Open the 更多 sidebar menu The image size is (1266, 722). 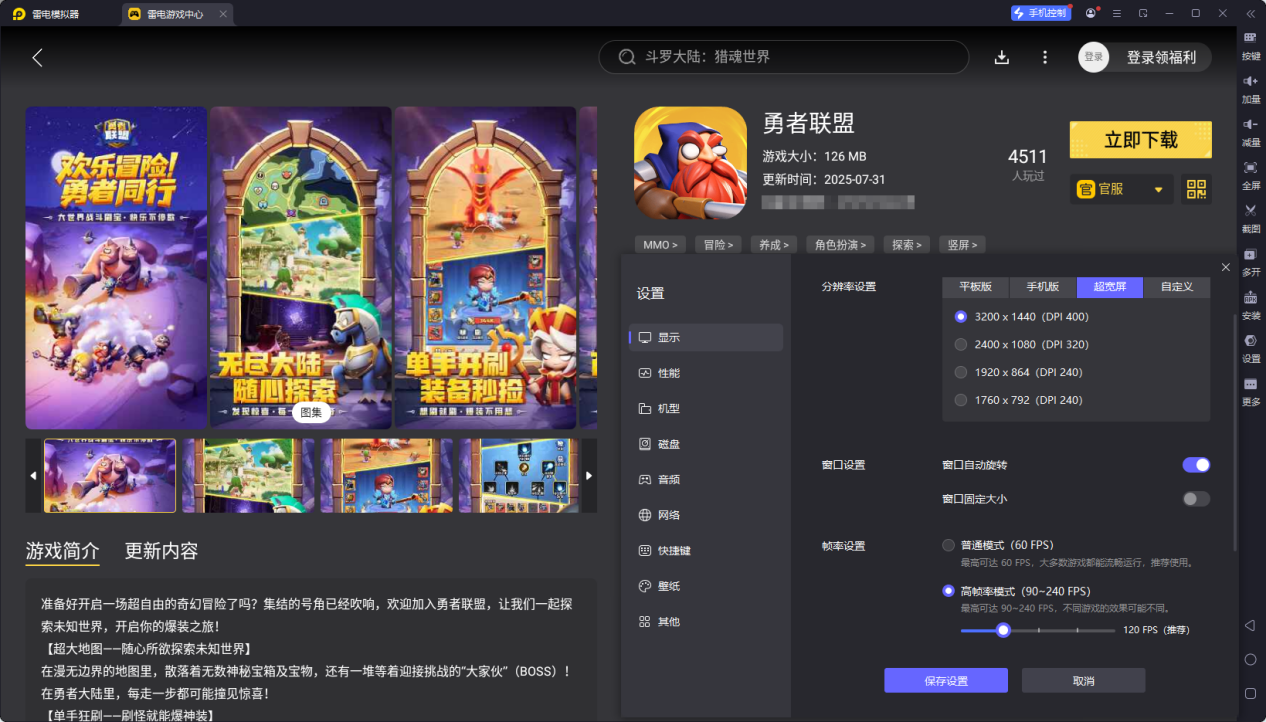[1250, 389]
